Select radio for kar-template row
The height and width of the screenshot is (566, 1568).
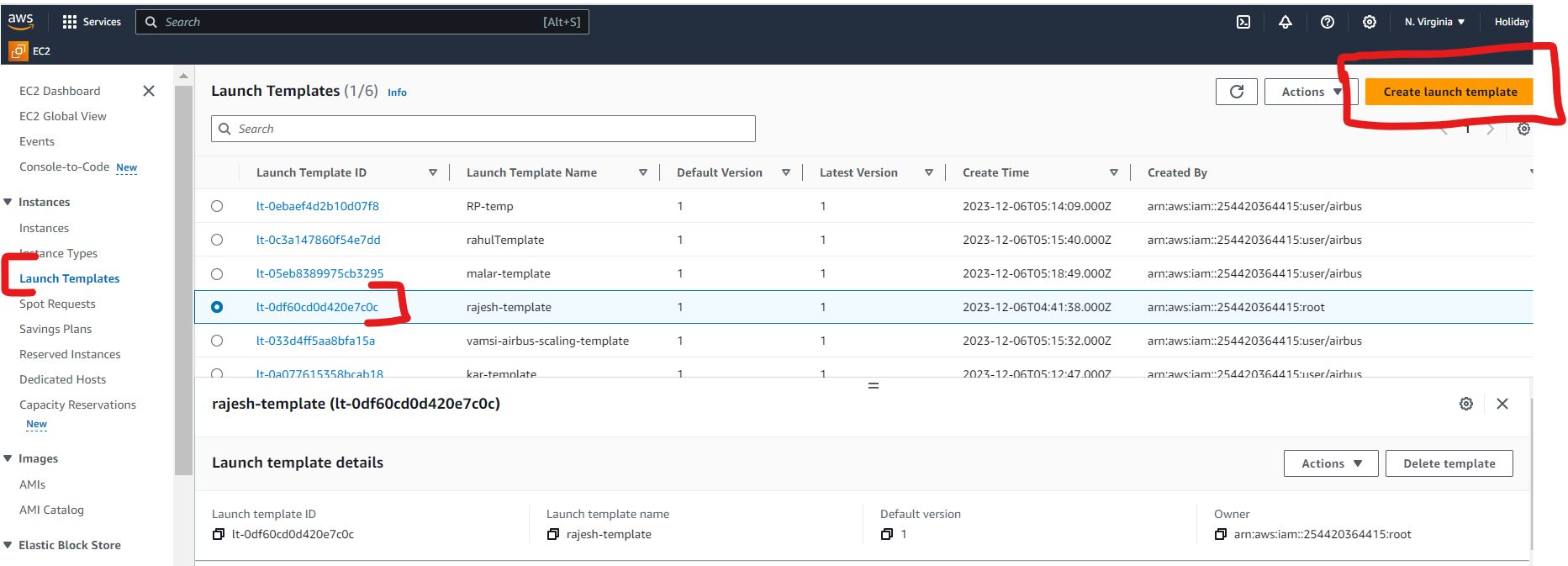(217, 373)
